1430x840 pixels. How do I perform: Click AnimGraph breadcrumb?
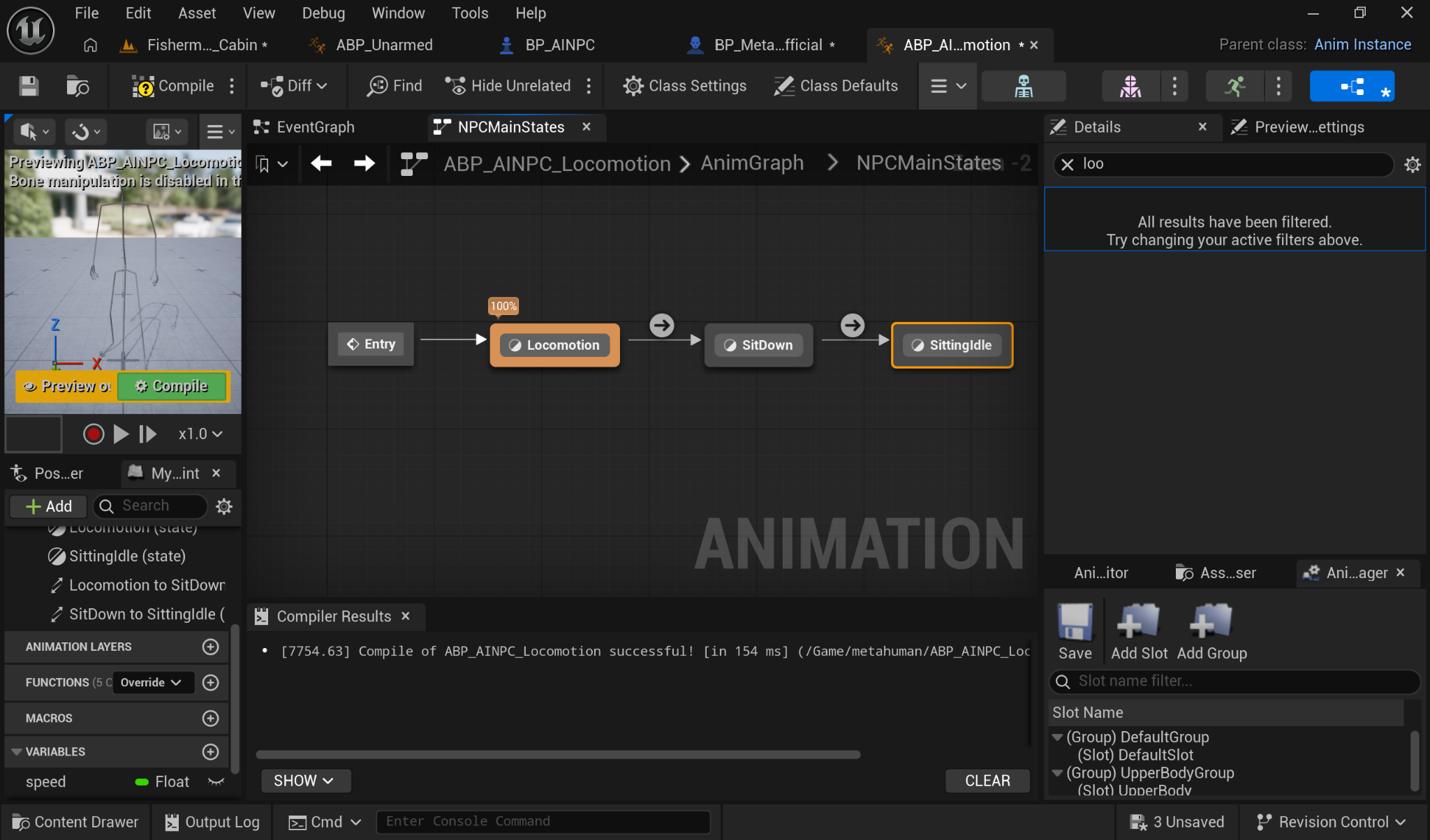[x=752, y=163]
